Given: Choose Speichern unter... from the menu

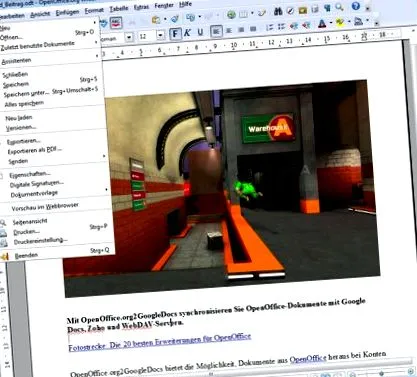Looking at the screenshot, I should (x=50, y=92).
